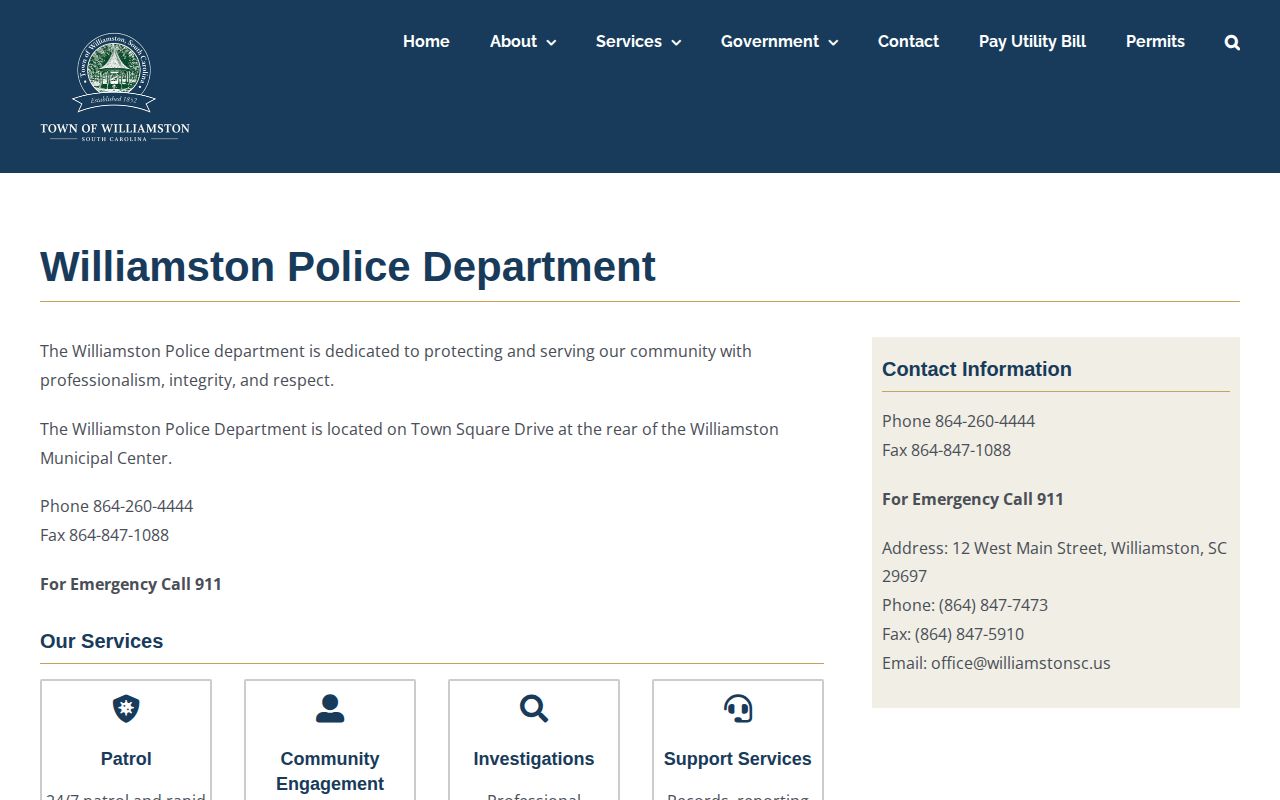Click the Our Services heading
Screen dimensions: 1280x800
click(x=101, y=641)
